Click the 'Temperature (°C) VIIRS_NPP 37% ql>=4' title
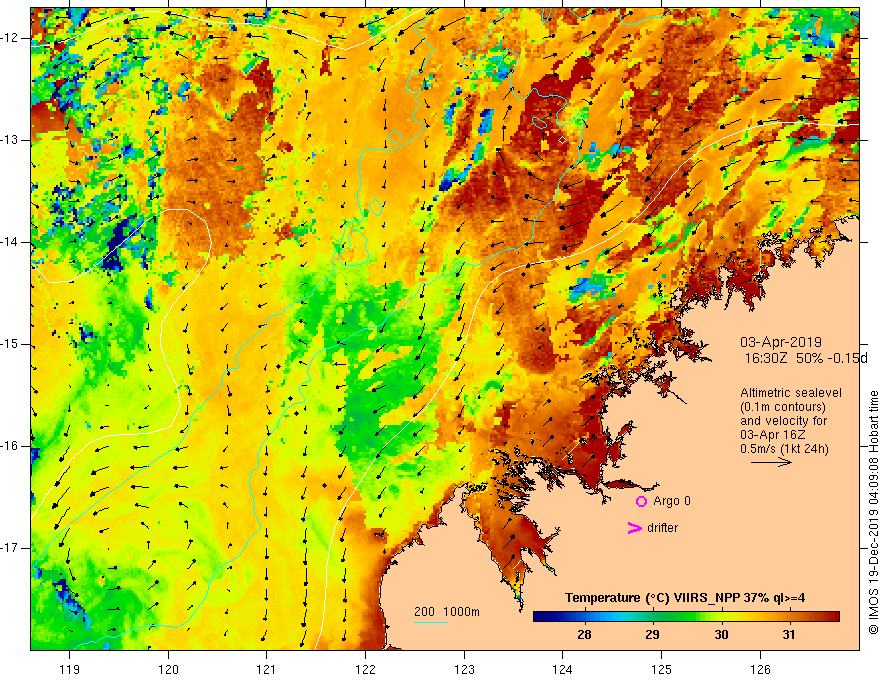The height and width of the screenshot is (680, 880). [685, 598]
